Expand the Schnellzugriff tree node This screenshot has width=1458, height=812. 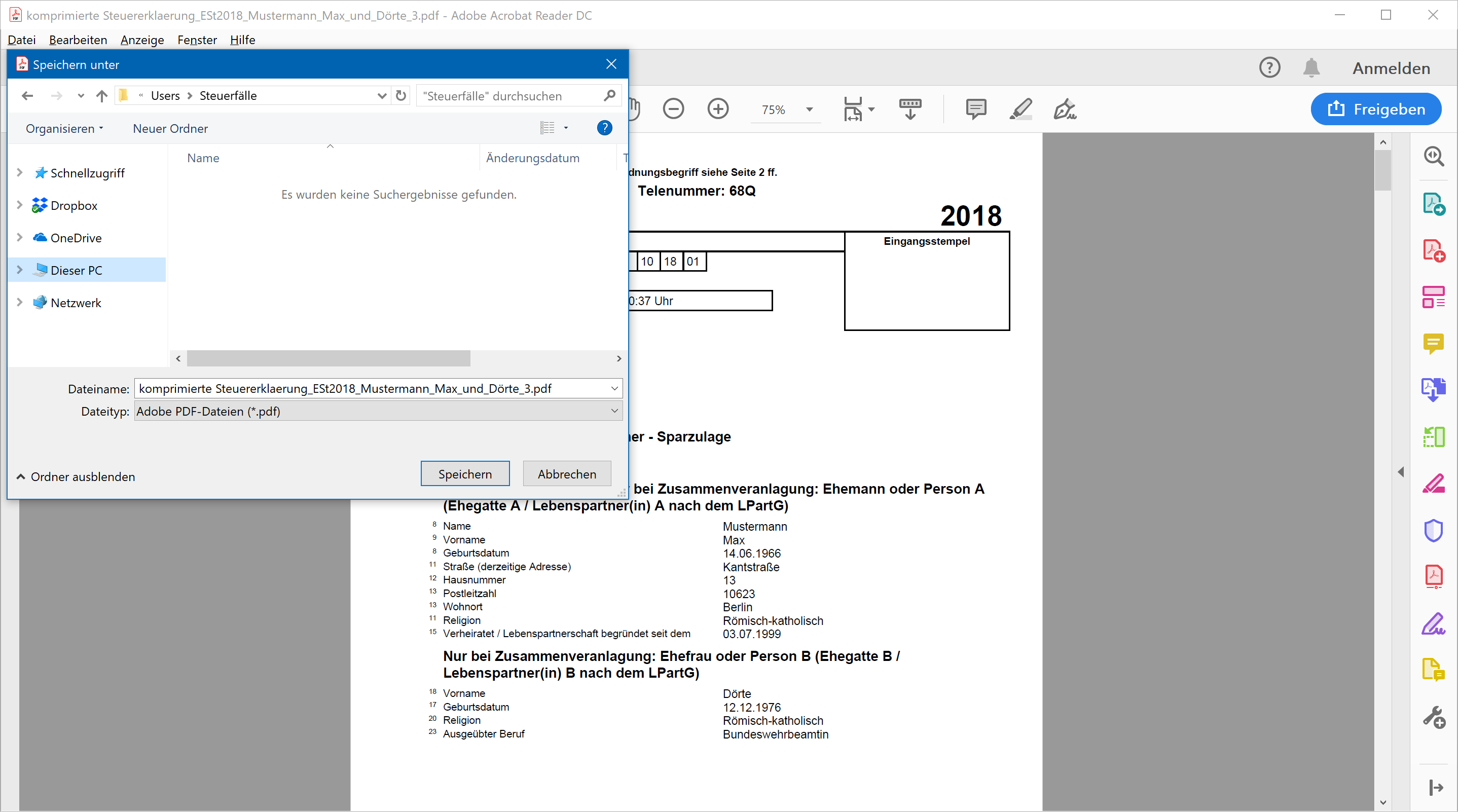coord(20,172)
